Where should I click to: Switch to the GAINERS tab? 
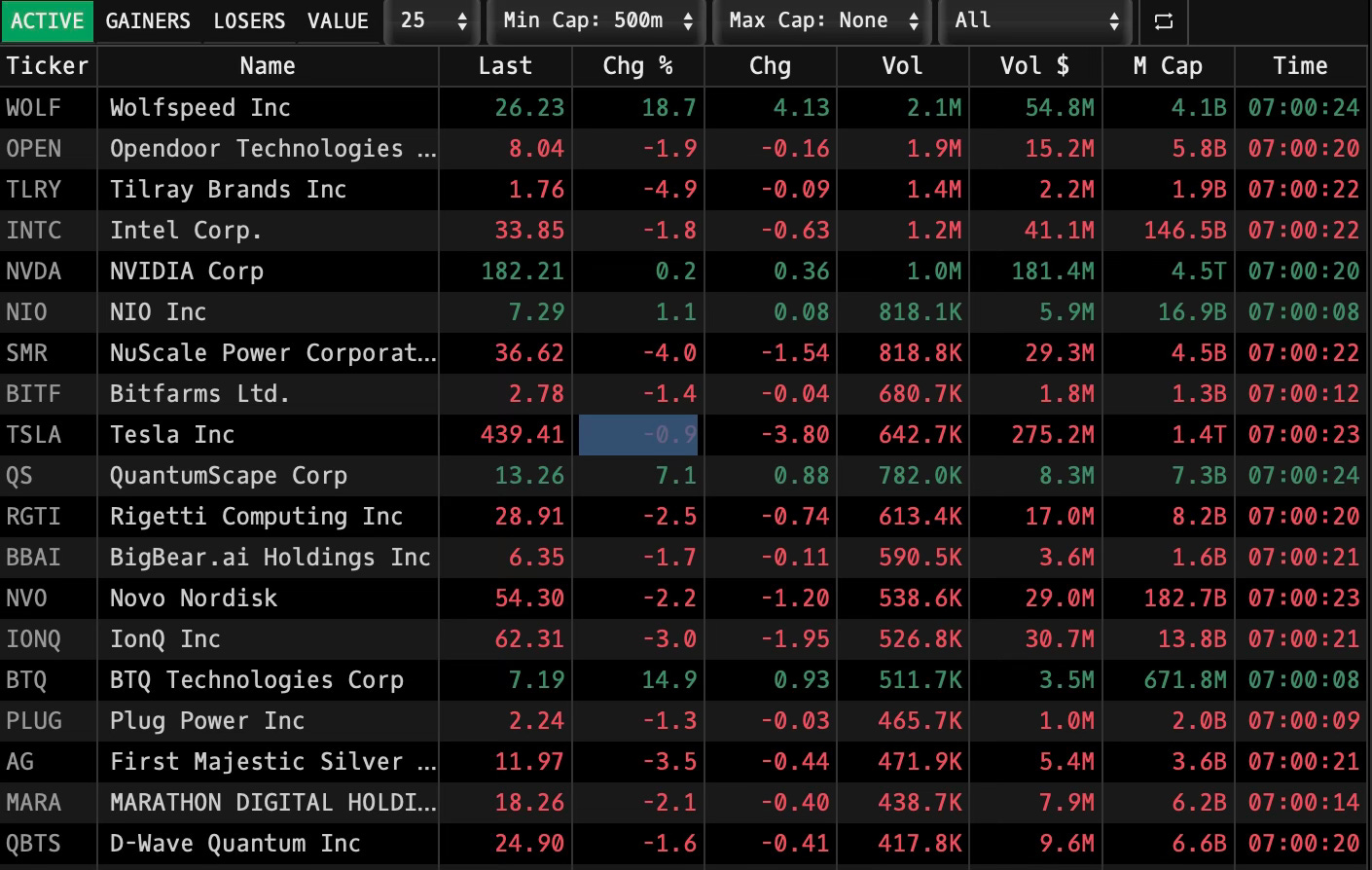point(148,20)
